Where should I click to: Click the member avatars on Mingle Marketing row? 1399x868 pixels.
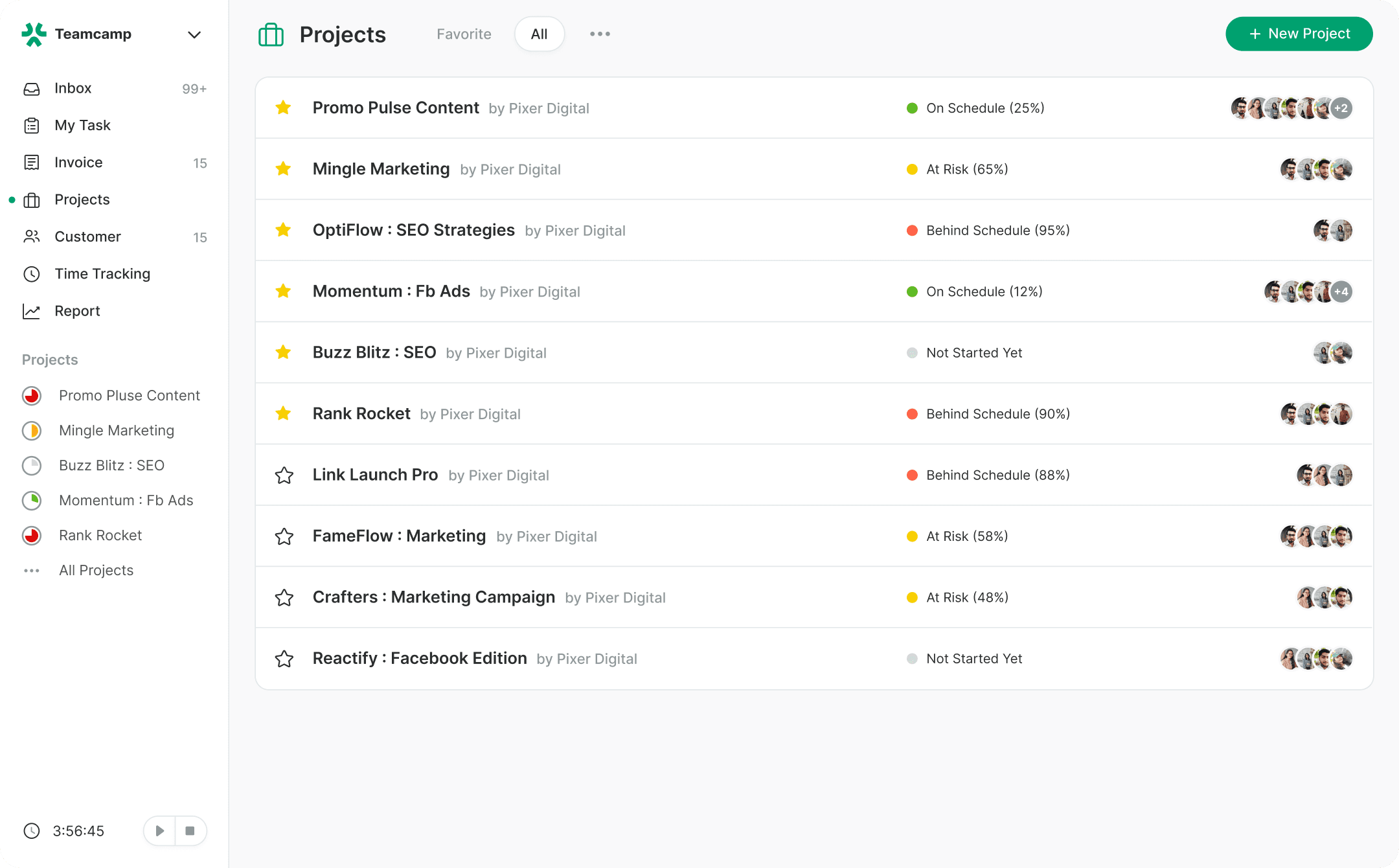tap(1316, 169)
